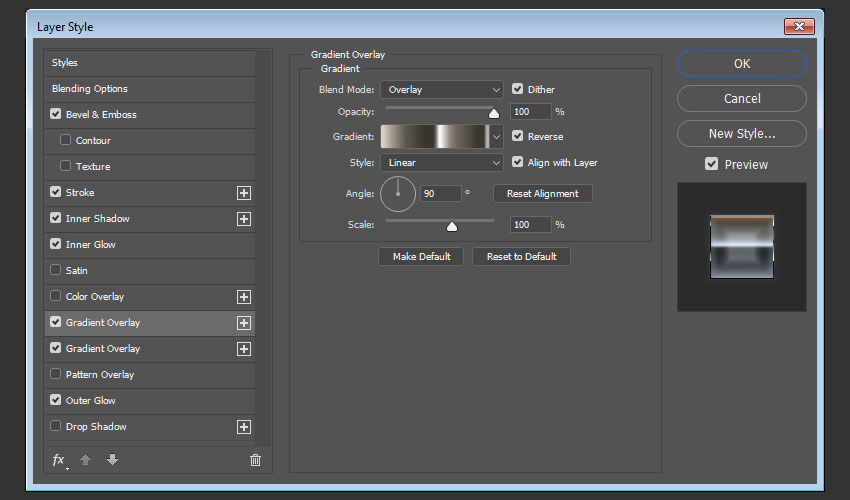The image size is (850, 500).
Task: Click the move effect down arrow
Action: (112, 460)
